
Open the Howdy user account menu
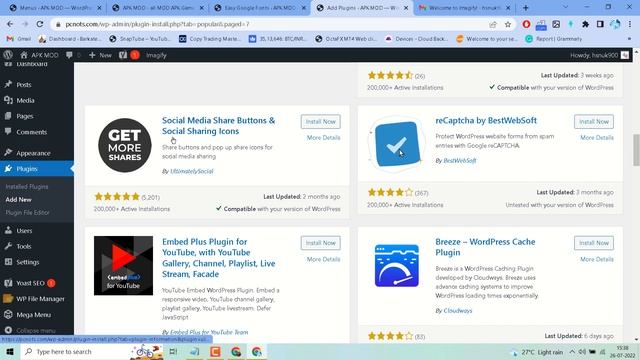point(600,55)
